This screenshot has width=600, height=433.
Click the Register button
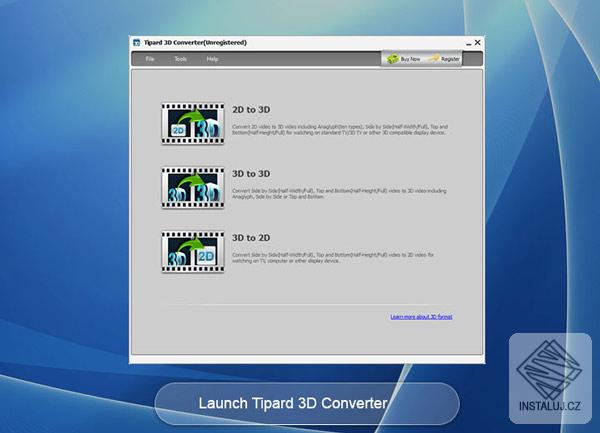point(444,59)
